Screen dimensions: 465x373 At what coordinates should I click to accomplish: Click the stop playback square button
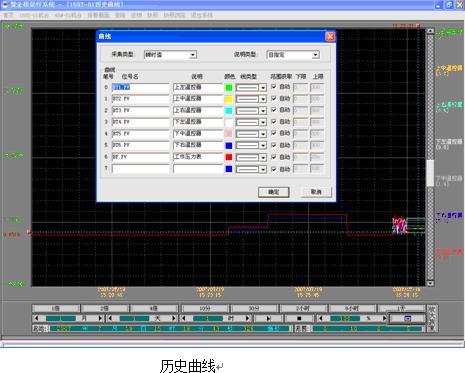coord(299,318)
